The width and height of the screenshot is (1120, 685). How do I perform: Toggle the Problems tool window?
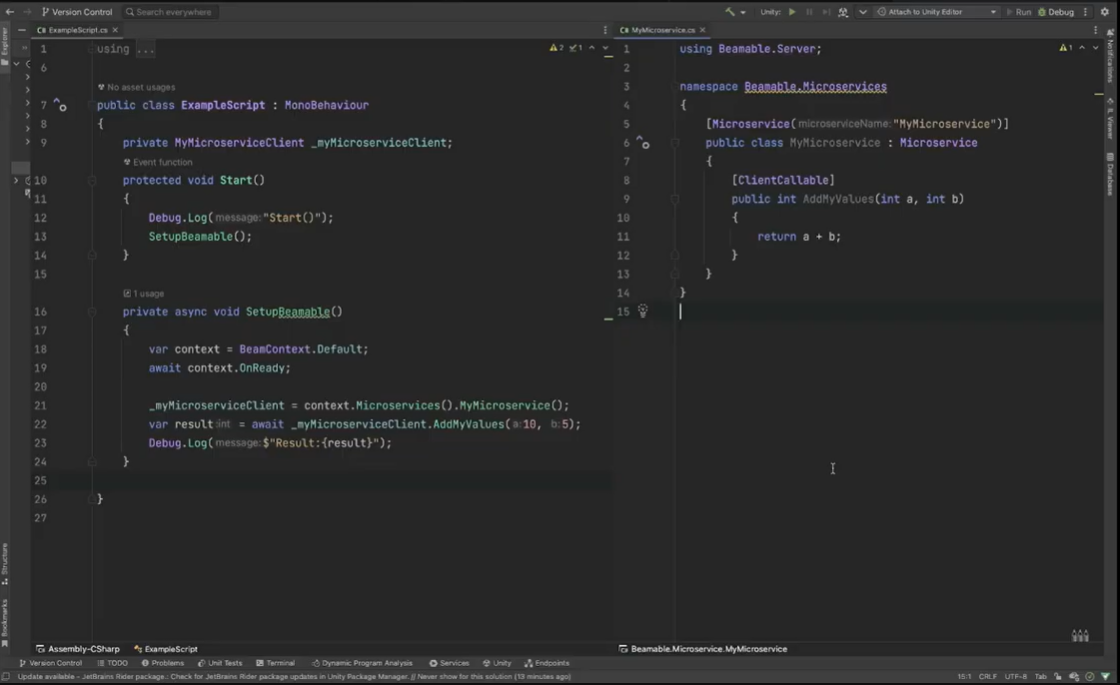point(163,663)
